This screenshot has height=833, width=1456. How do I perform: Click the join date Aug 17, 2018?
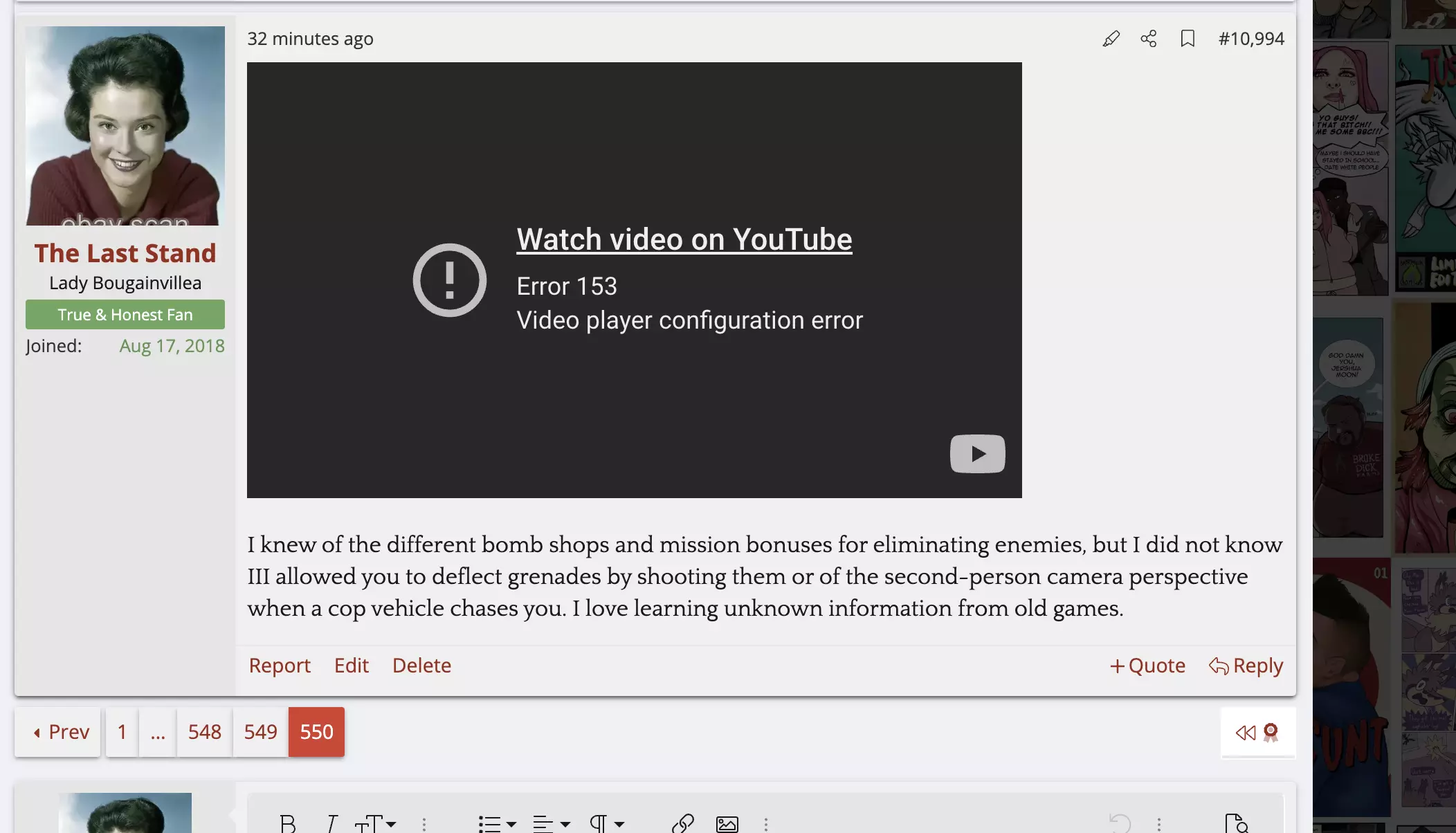click(x=172, y=346)
